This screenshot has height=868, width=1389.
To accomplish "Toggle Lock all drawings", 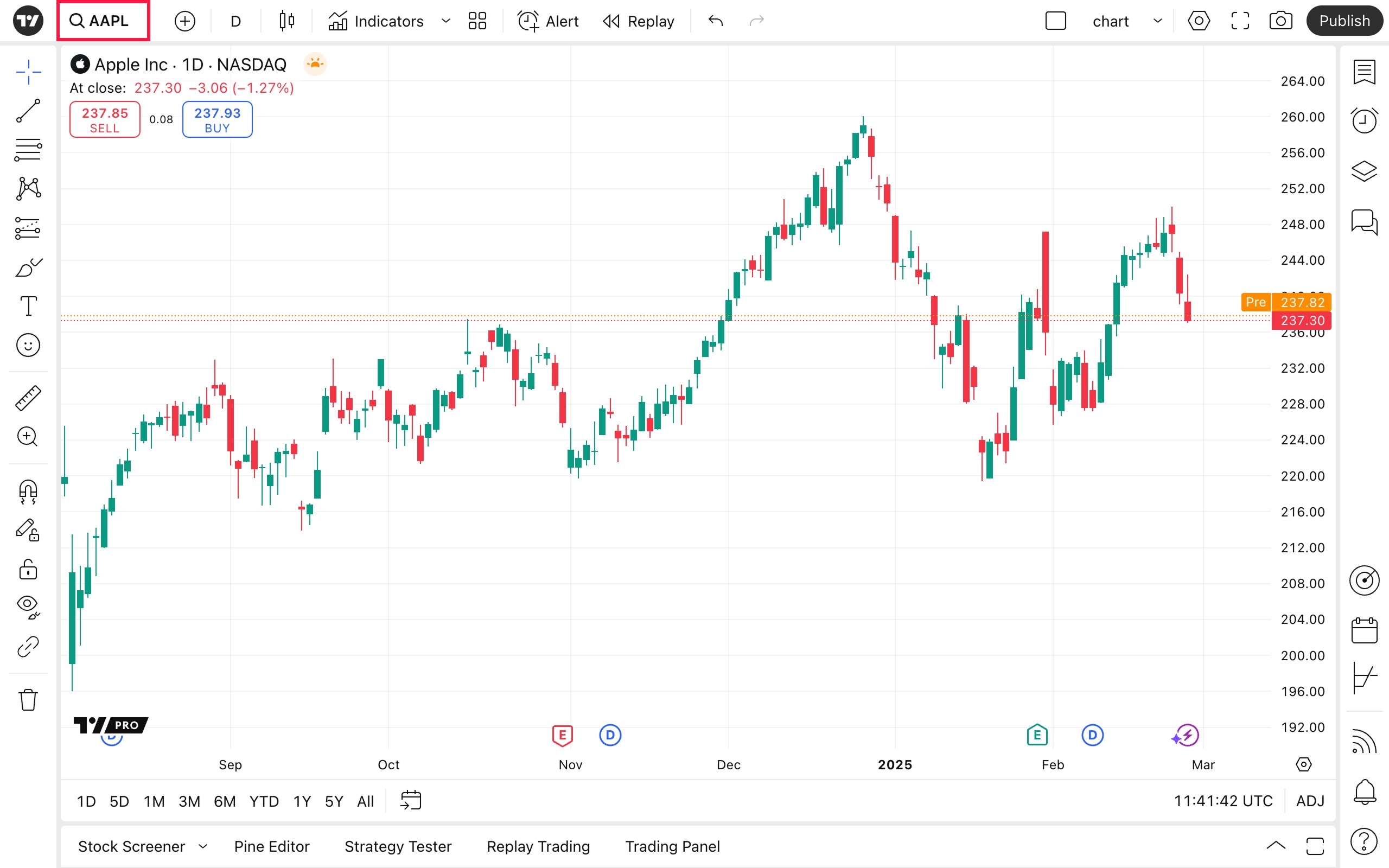I will (x=28, y=570).
